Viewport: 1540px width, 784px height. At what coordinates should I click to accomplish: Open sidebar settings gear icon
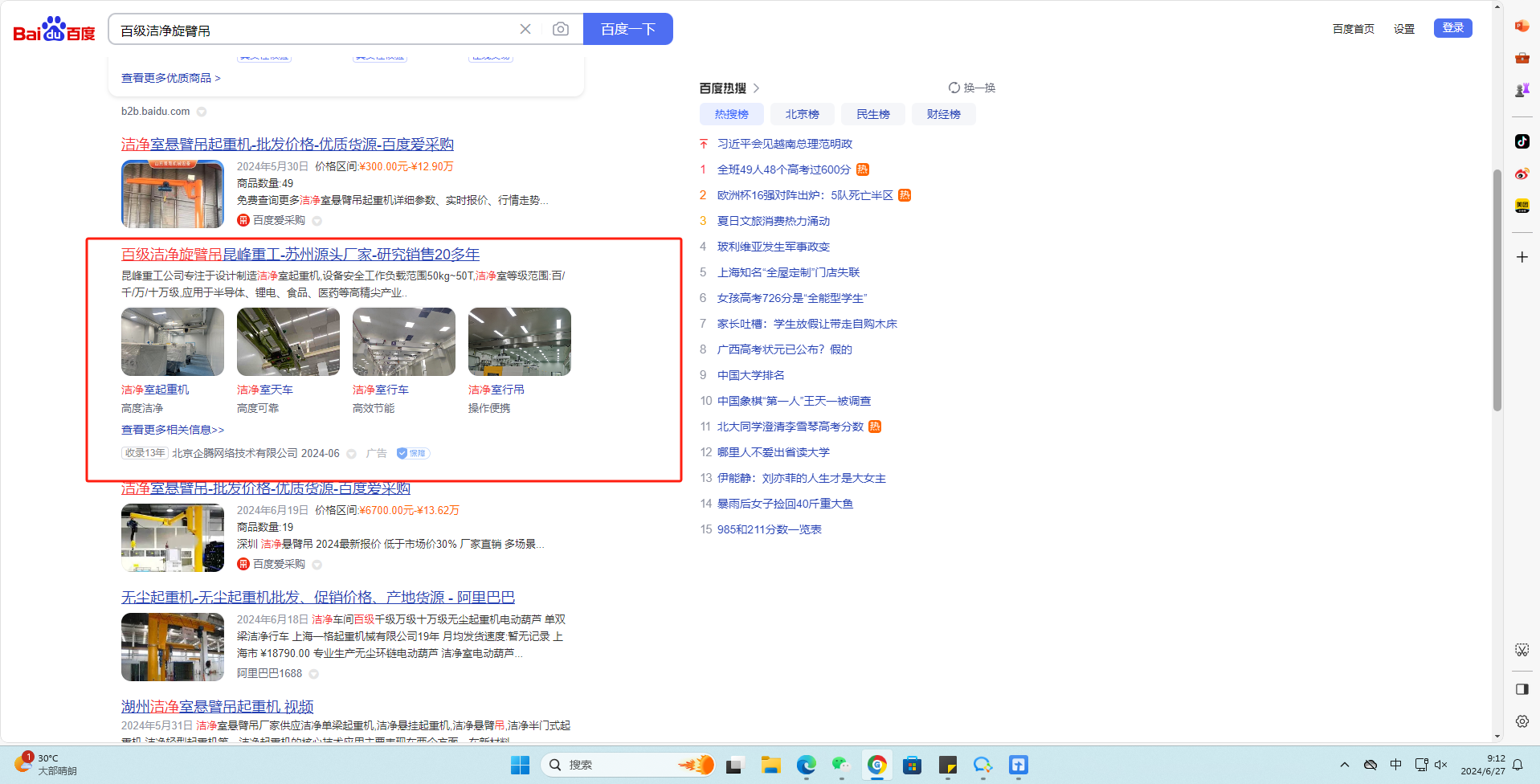point(1522,721)
